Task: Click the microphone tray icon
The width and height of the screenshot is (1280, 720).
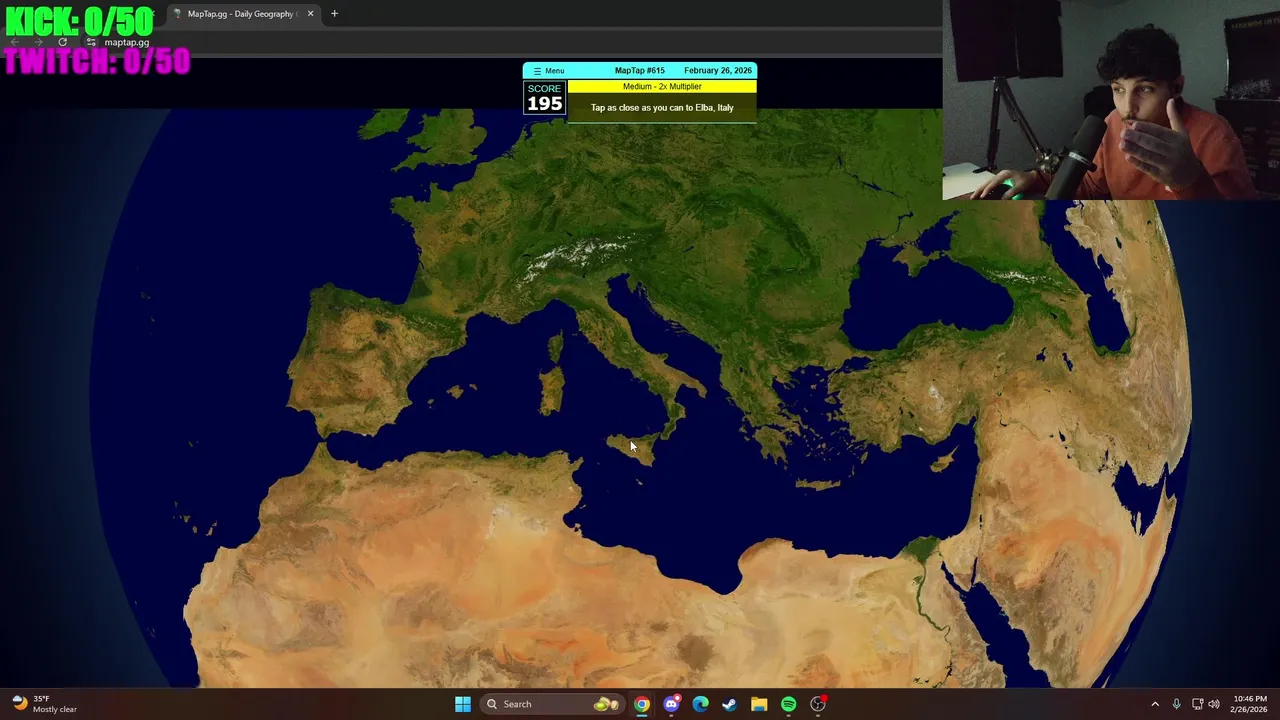Action: (x=1176, y=704)
